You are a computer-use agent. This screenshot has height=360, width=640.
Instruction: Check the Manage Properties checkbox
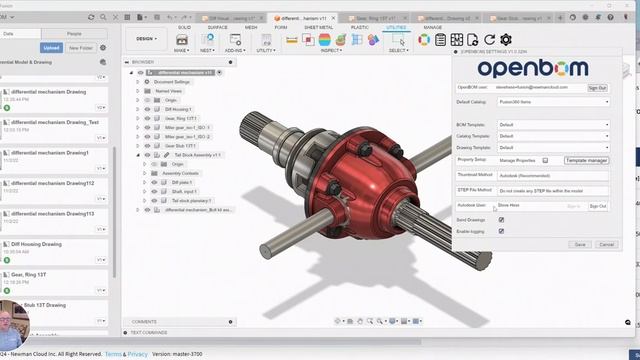point(545,160)
